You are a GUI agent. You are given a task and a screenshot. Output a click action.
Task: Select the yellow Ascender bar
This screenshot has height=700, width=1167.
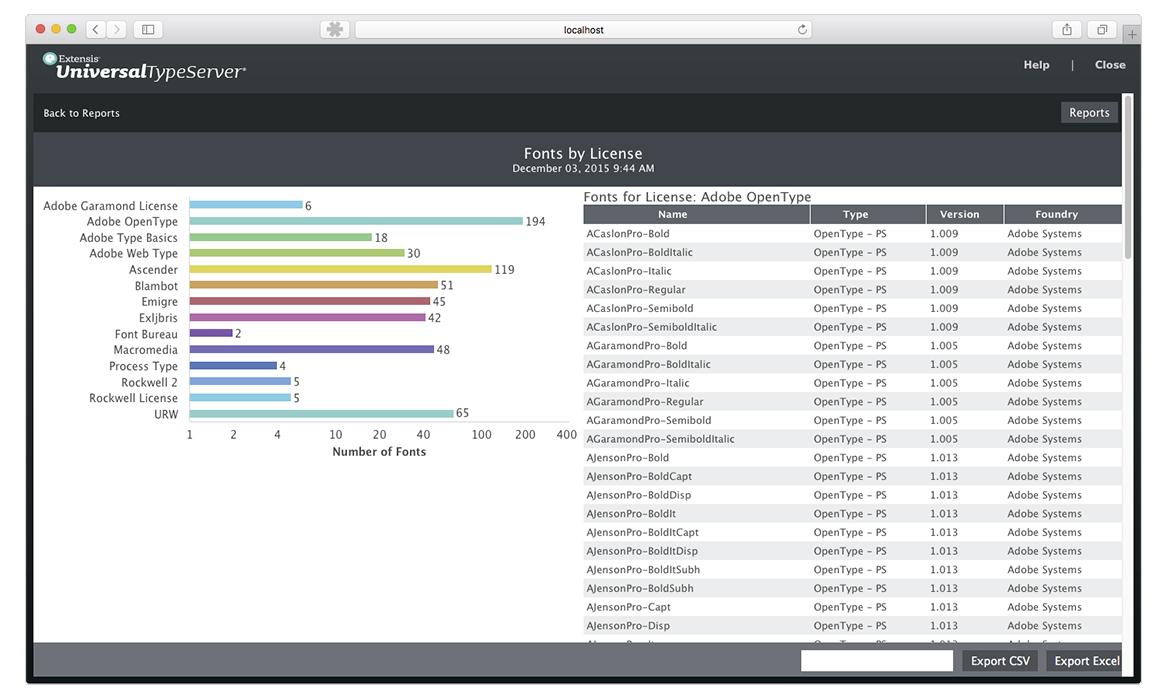(x=340, y=269)
